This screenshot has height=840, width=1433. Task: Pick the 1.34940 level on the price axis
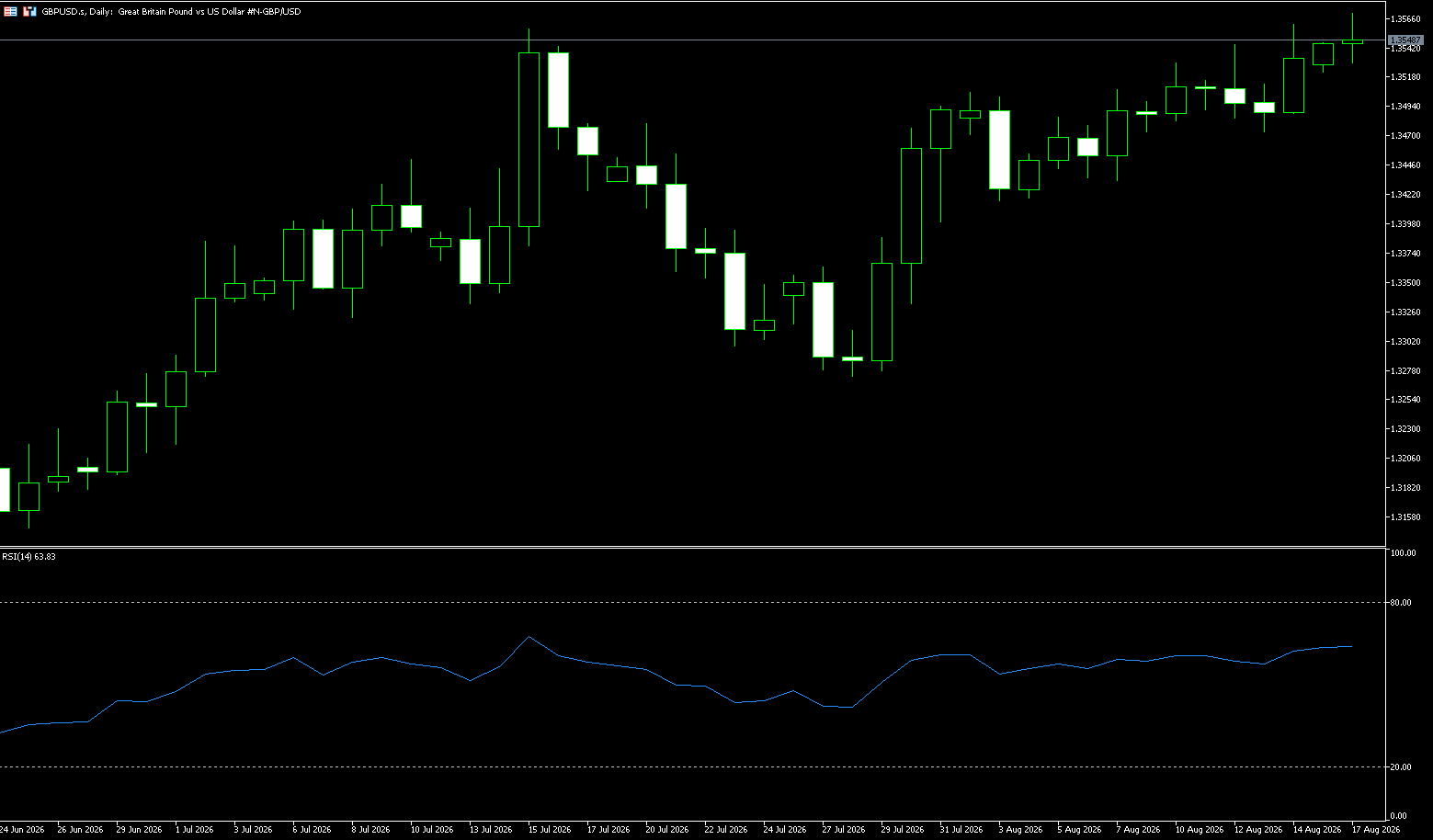1406,107
